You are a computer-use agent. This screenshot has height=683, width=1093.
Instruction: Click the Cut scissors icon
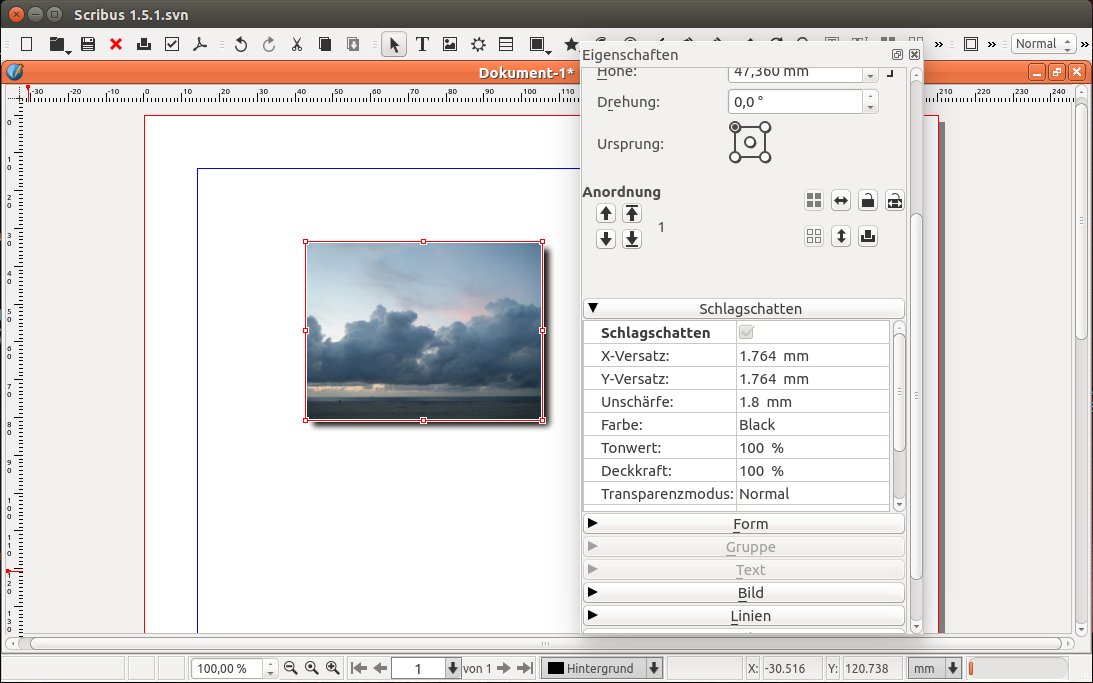[297, 44]
